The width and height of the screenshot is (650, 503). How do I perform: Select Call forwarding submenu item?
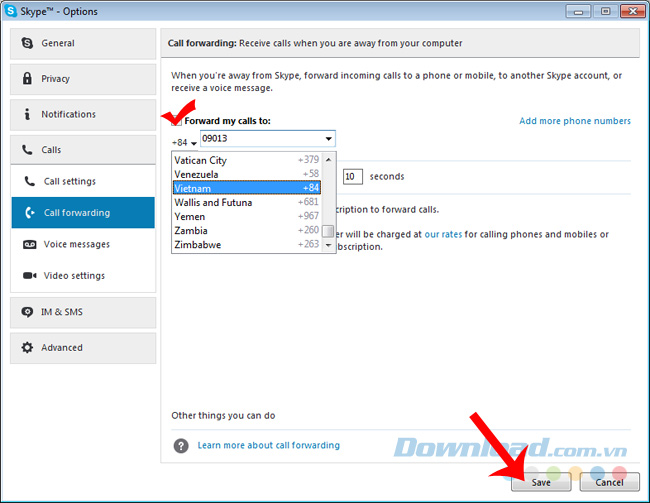(83, 213)
